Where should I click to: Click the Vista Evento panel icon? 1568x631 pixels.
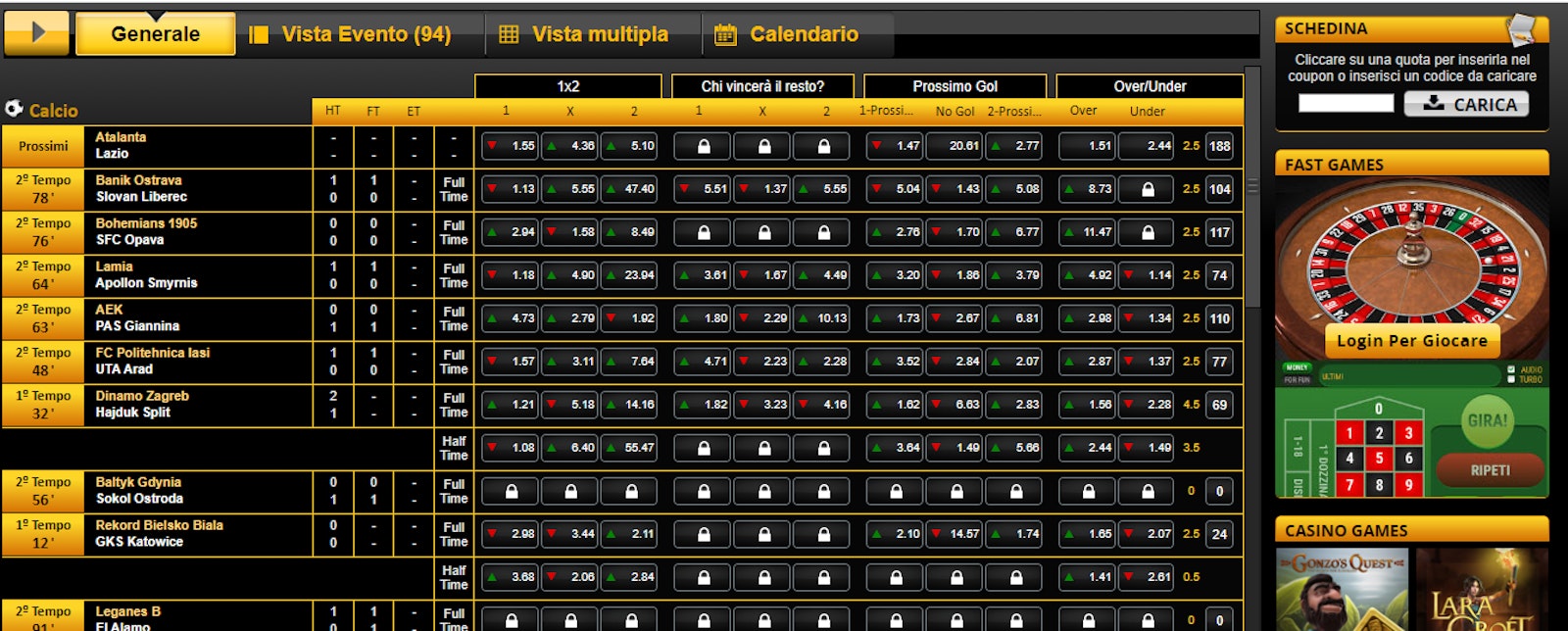(259, 35)
